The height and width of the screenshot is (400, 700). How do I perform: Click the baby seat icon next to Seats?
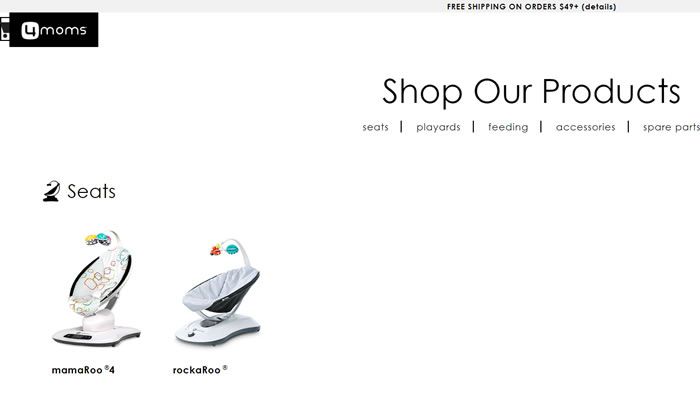51,192
